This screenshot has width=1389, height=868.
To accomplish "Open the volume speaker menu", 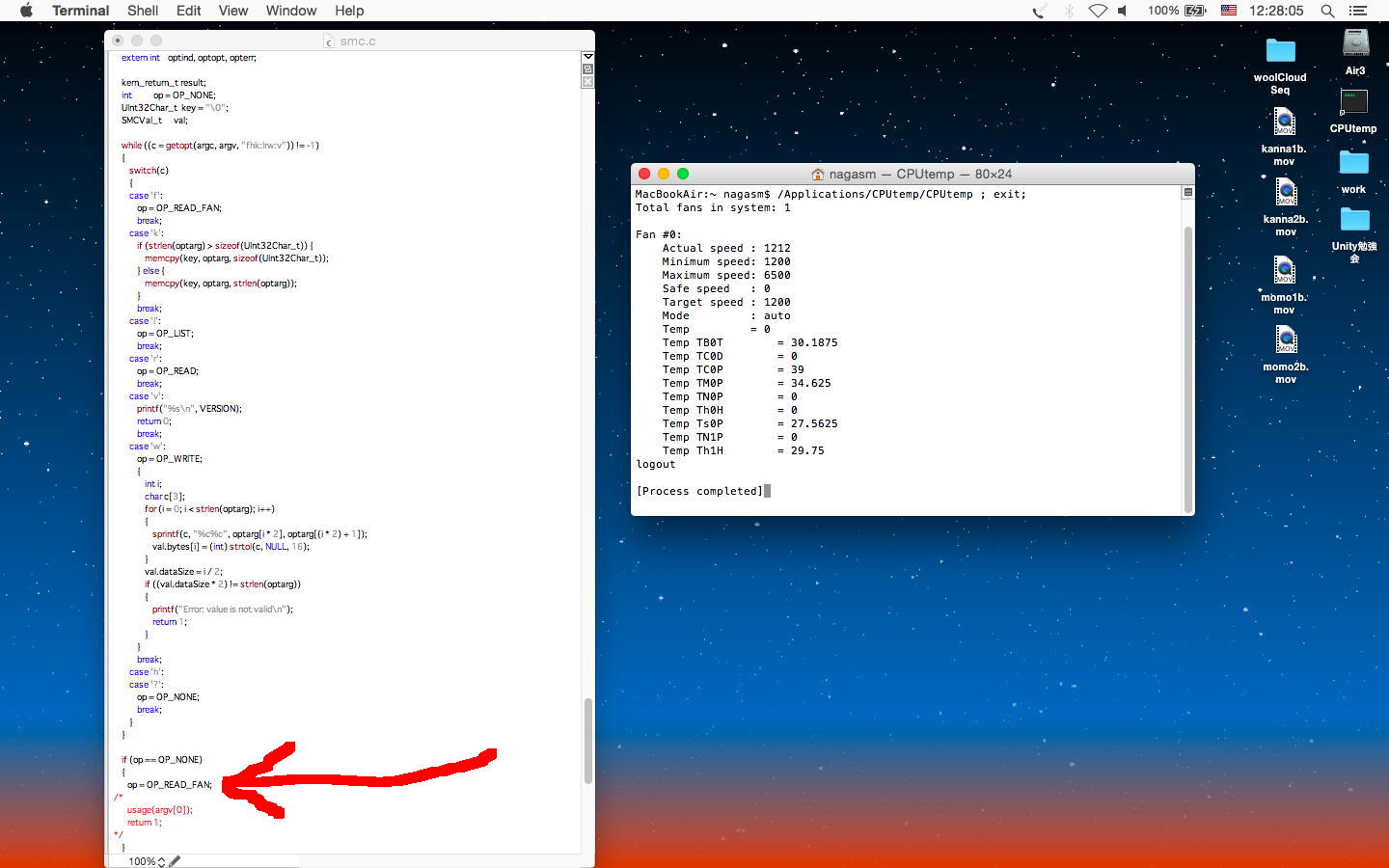I will tap(1124, 11).
